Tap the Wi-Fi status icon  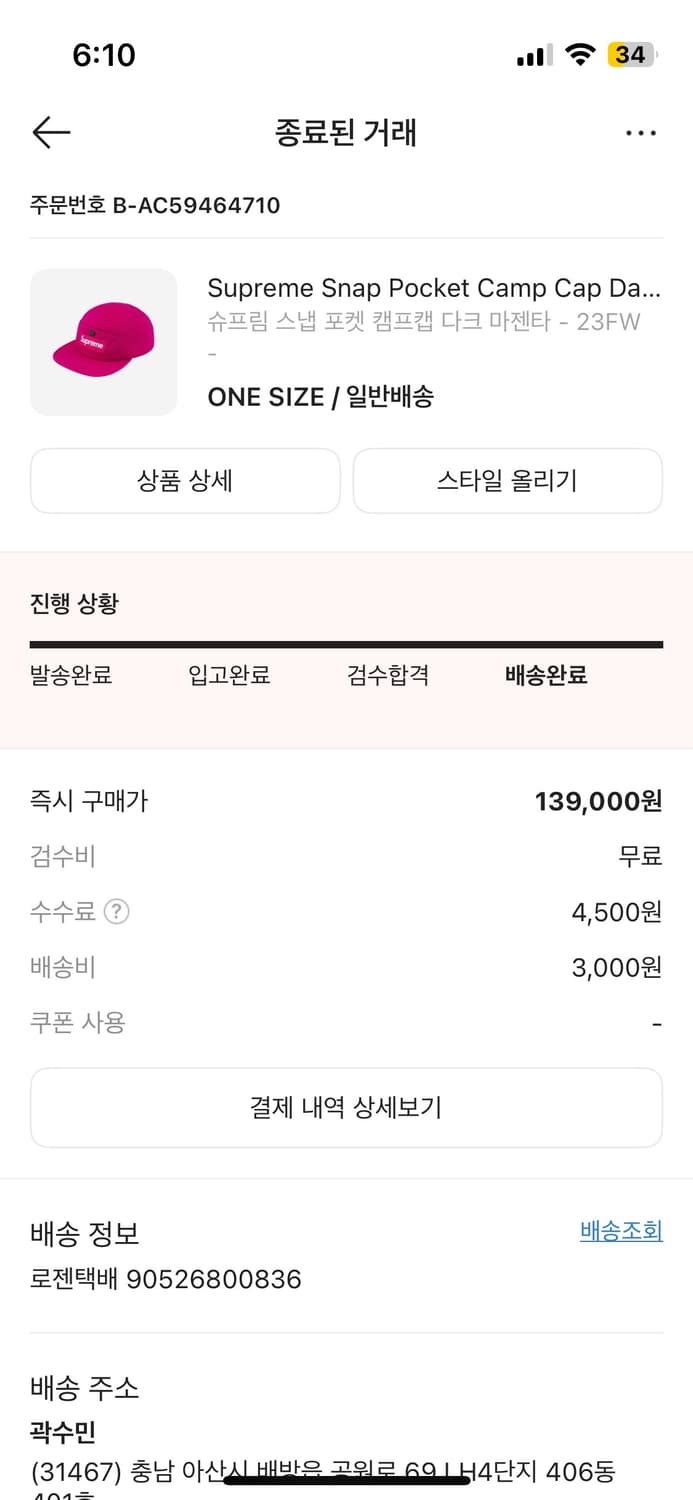point(580,55)
